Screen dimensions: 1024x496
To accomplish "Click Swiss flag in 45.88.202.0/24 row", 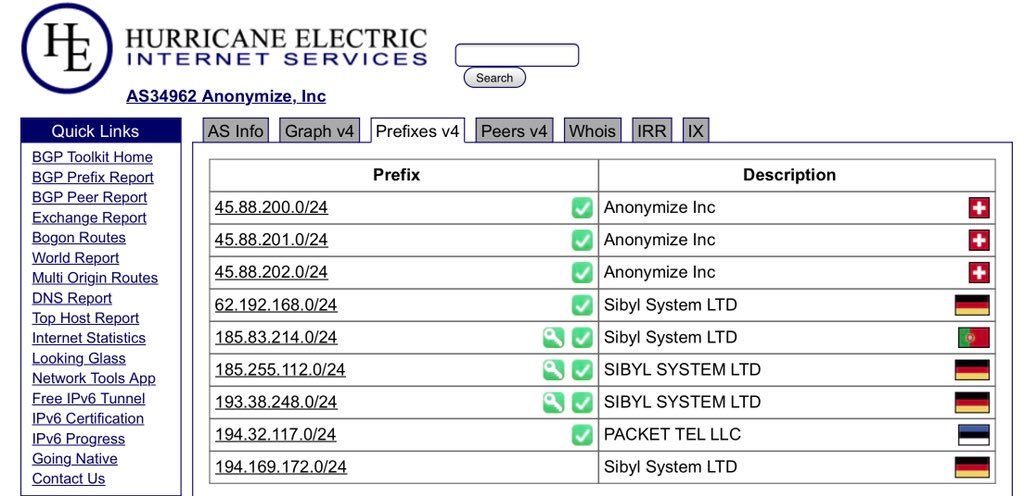I will click(x=978, y=273).
